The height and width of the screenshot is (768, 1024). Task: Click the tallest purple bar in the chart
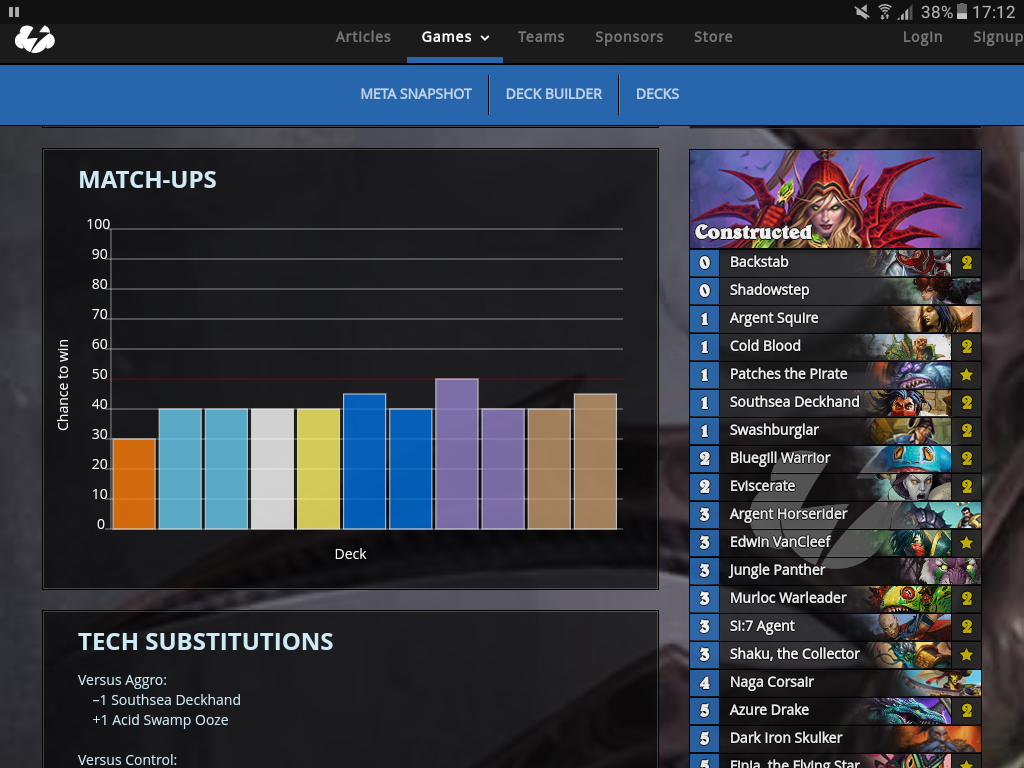click(x=456, y=454)
